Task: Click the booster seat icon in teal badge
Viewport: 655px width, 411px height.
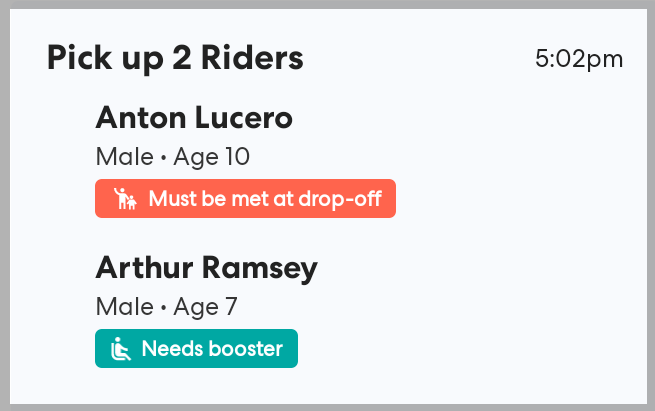Action: coord(121,349)
